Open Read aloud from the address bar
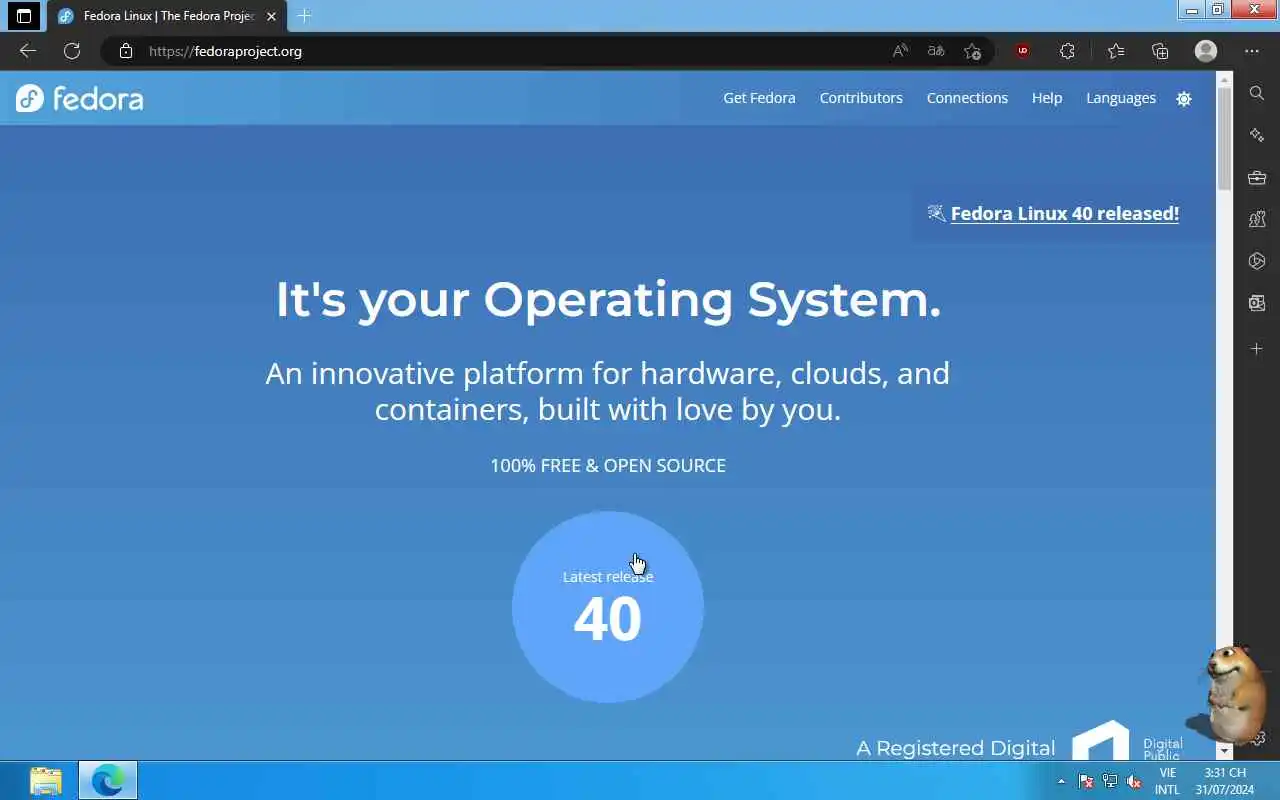The width and height of the screenshot is (1280, 800). tap(900, 51)
